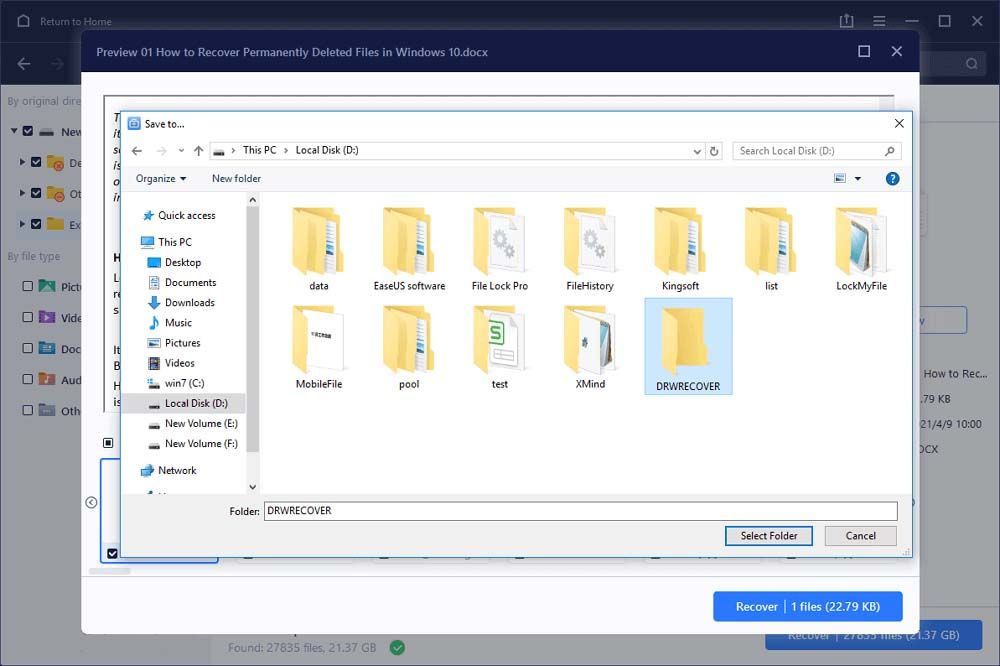
Task: Expand the address bar path dropdown
Action: coord(697,151)
